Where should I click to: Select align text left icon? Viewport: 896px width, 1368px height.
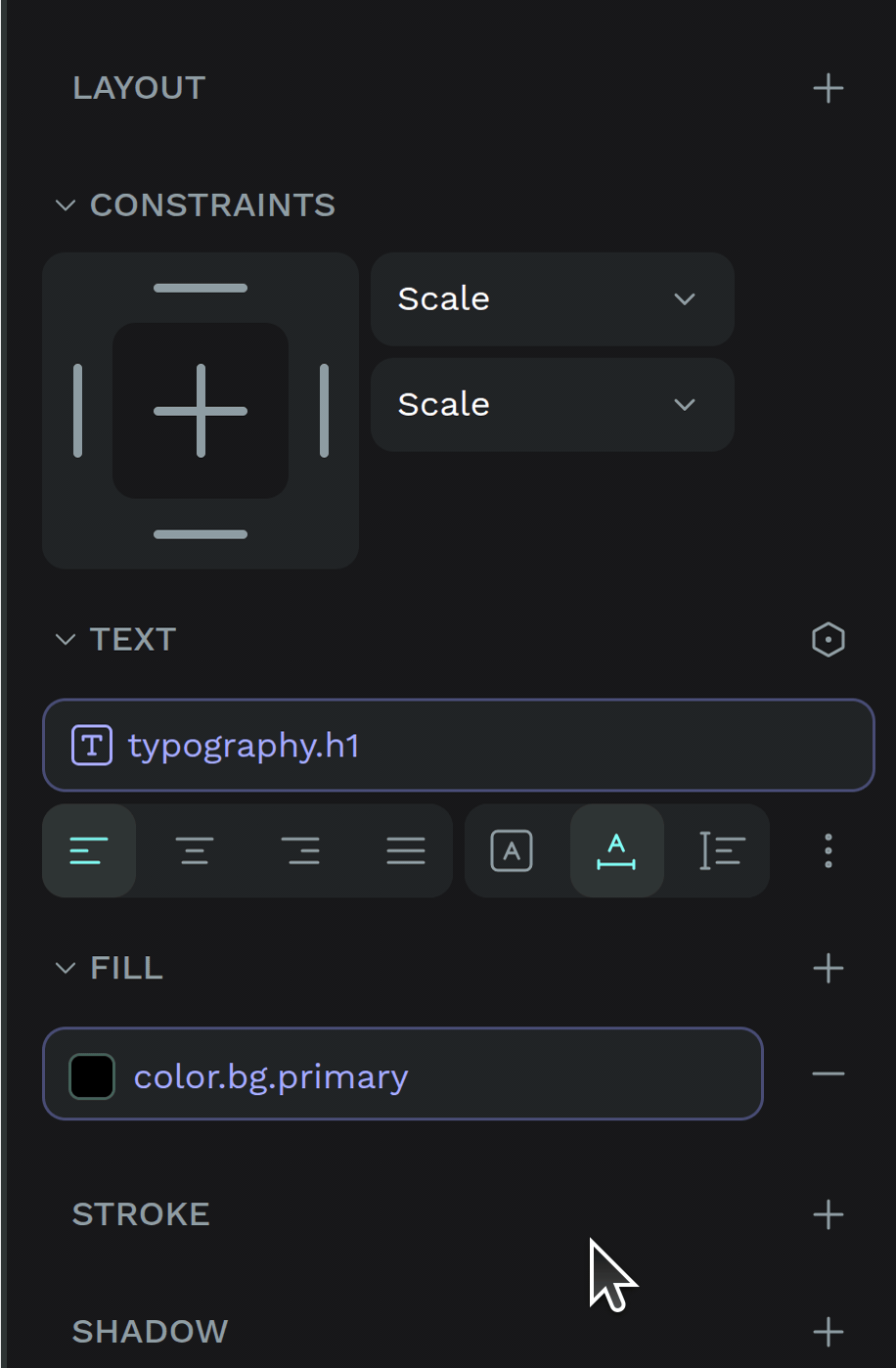click(x=89, y=851)
